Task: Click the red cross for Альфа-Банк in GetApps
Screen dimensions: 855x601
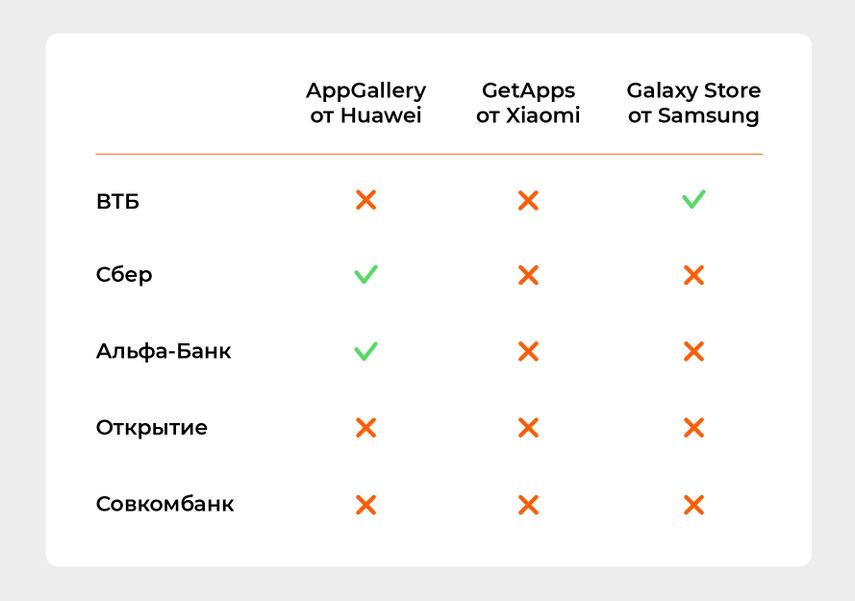Action: 528,351
